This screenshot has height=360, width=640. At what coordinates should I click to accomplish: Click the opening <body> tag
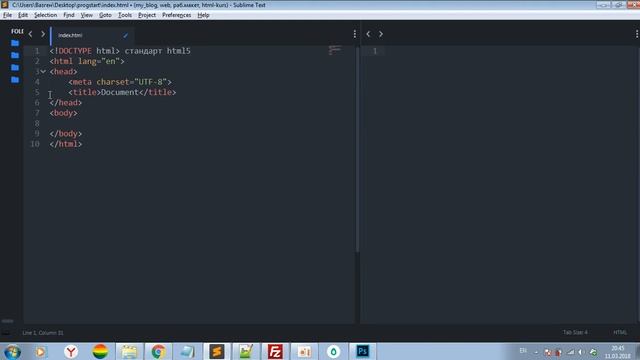point(63,113)
